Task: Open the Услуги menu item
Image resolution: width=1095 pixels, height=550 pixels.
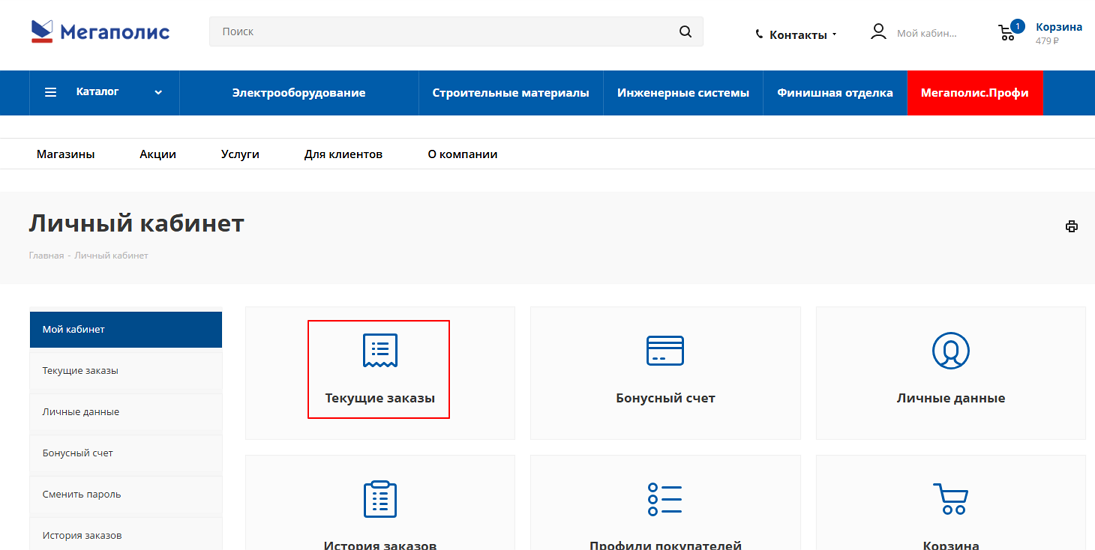Action: pos(240,154)
